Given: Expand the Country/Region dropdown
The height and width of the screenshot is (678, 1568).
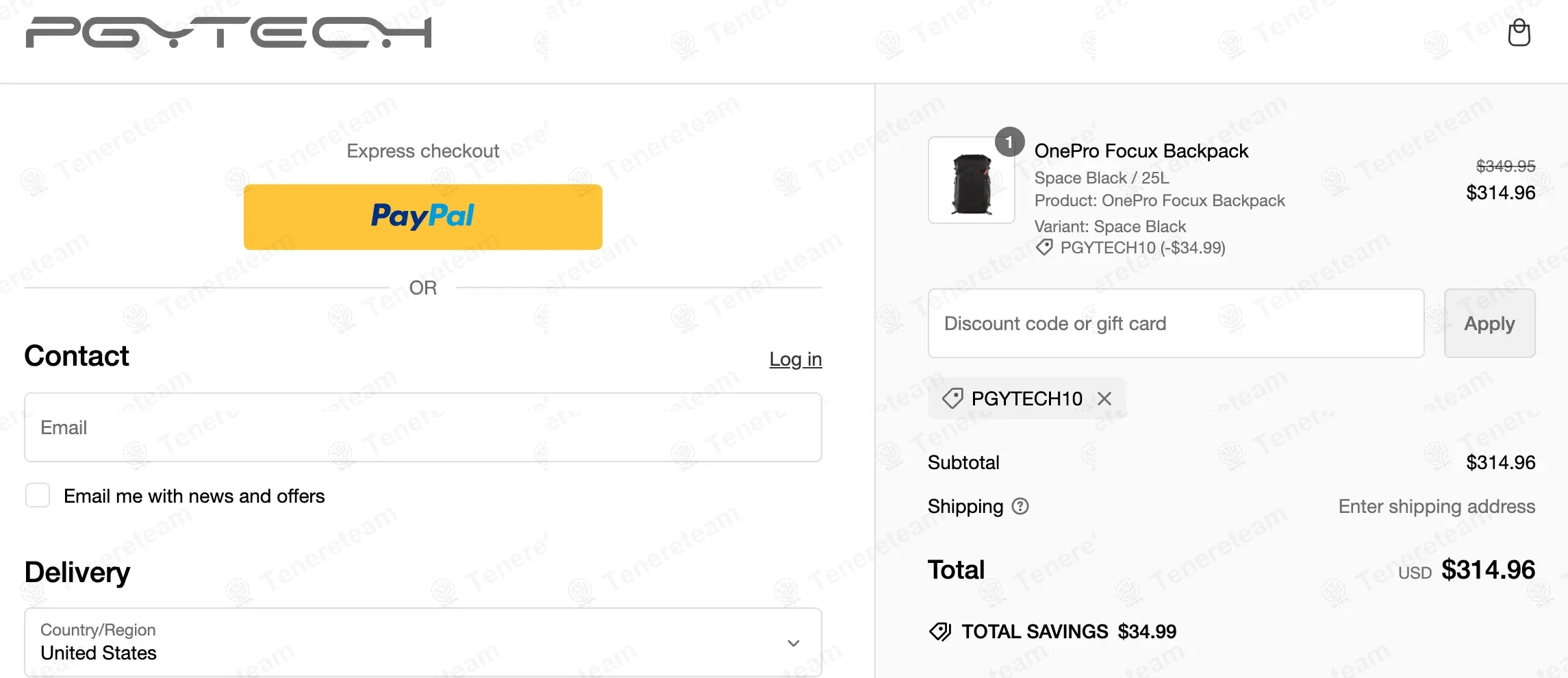Looking at the screenshot, I should tap(422, 642).
